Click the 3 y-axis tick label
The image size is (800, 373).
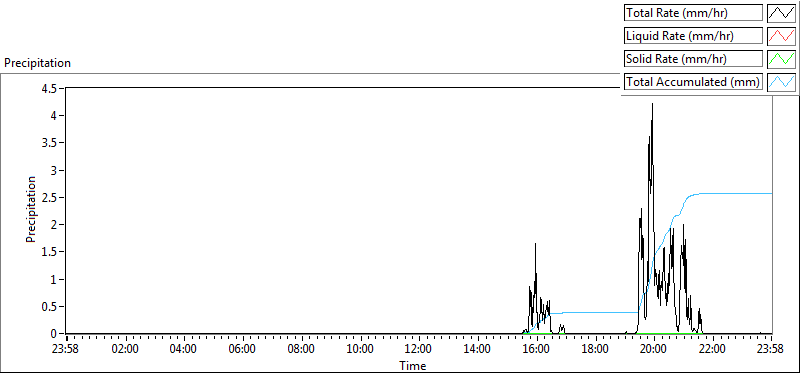(54, 170)
